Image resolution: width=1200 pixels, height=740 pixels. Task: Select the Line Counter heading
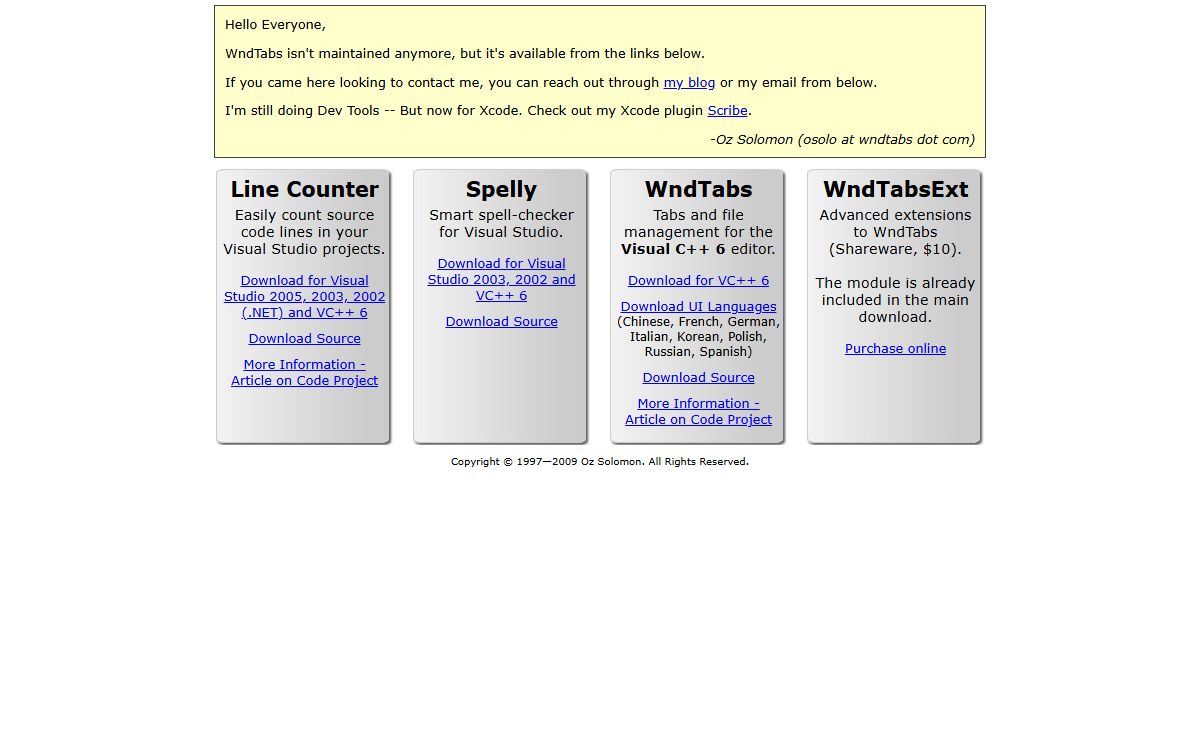coord(304,189)
